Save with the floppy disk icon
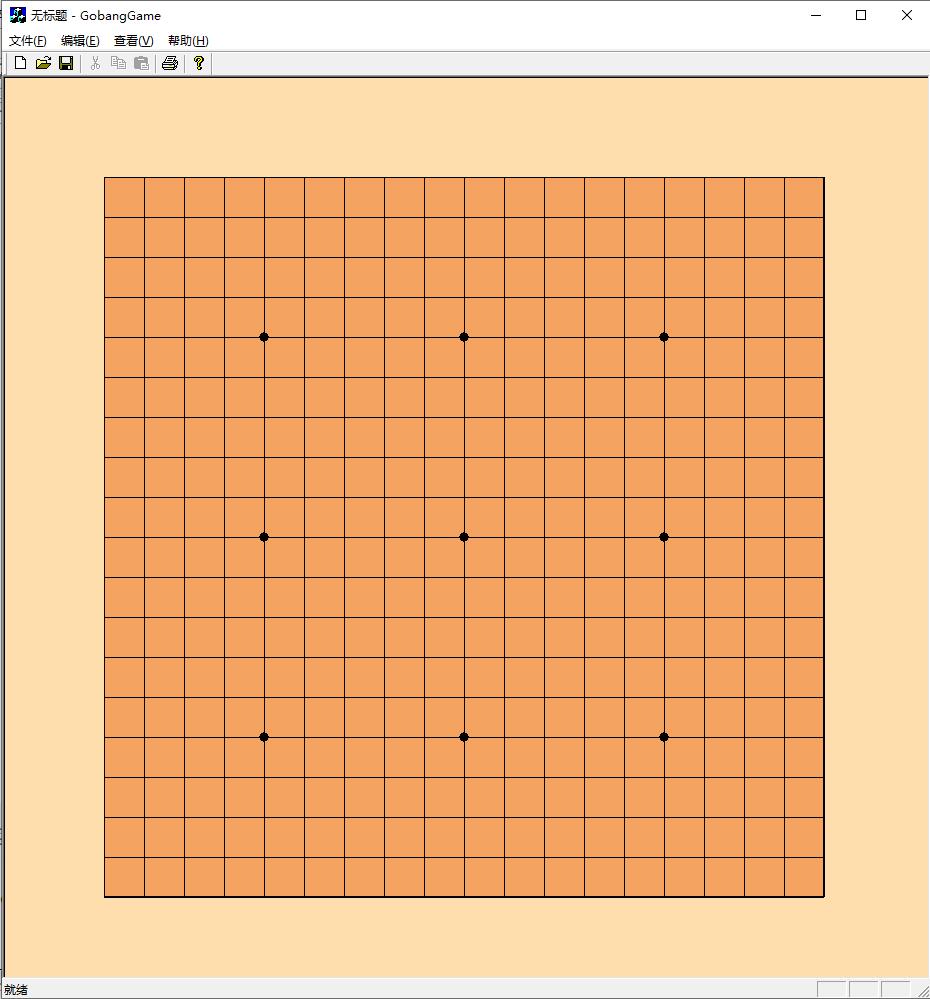The height and width of the screenshot is (999, 930). coord(66,63)
